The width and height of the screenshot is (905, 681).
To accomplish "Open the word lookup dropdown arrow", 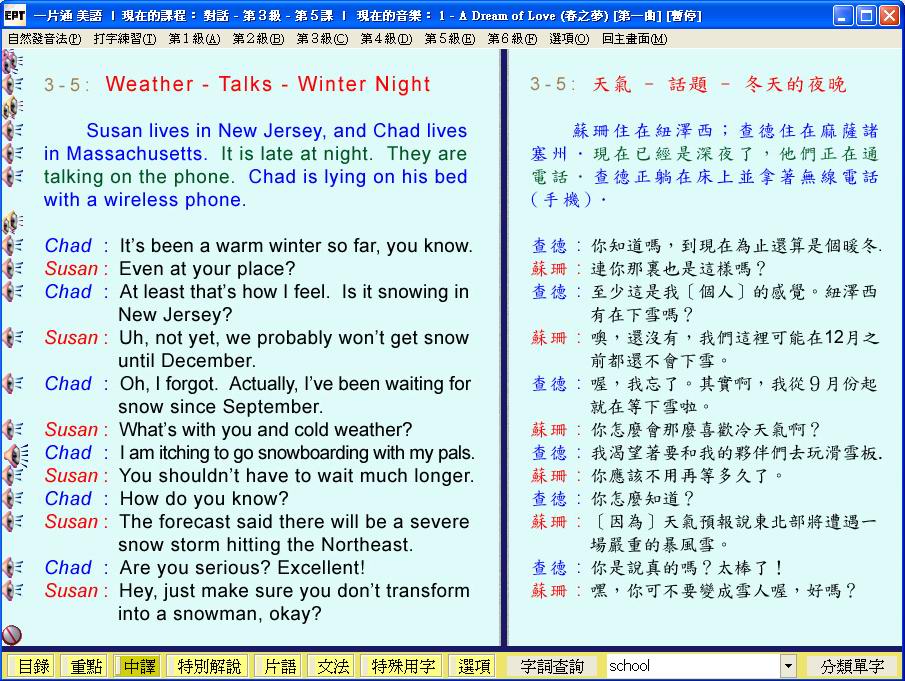I will click(x=788, y=666).
